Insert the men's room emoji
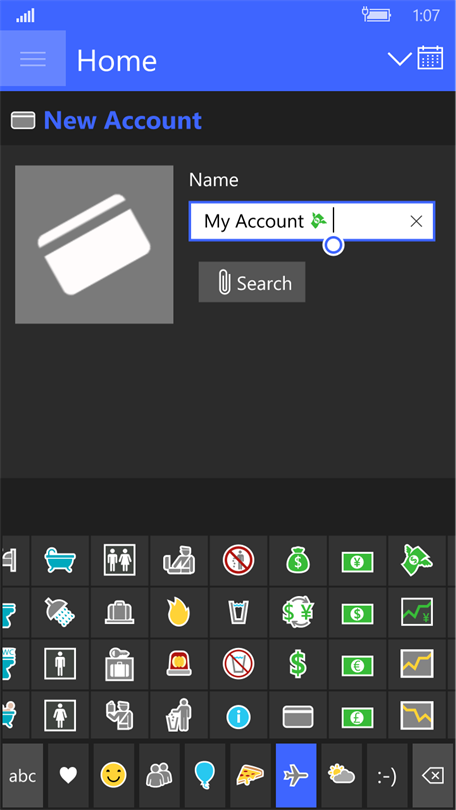This screenshot has height=810, width=456. pos(60,664)
